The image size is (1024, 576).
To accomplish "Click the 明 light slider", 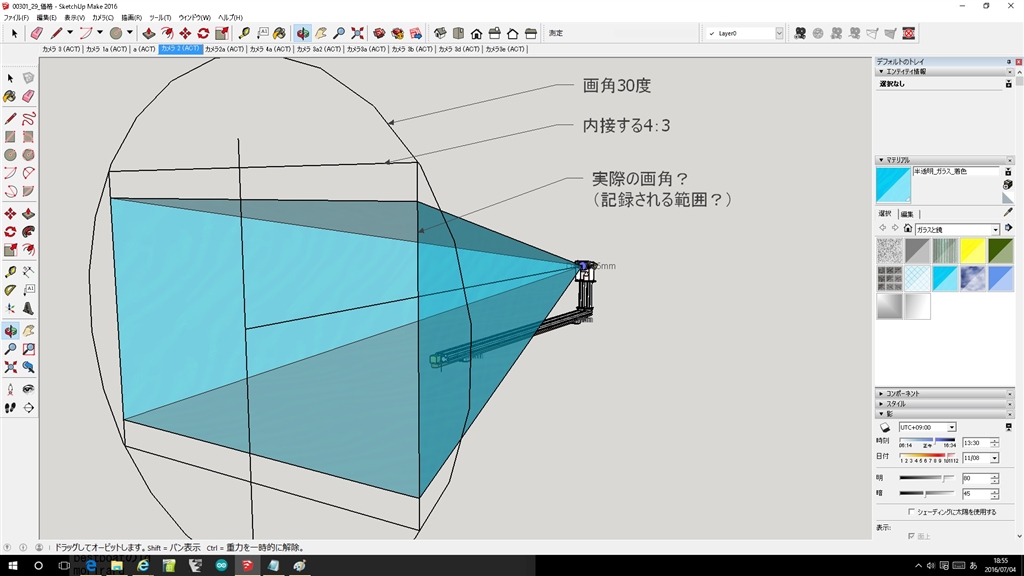I will [926, 478].
